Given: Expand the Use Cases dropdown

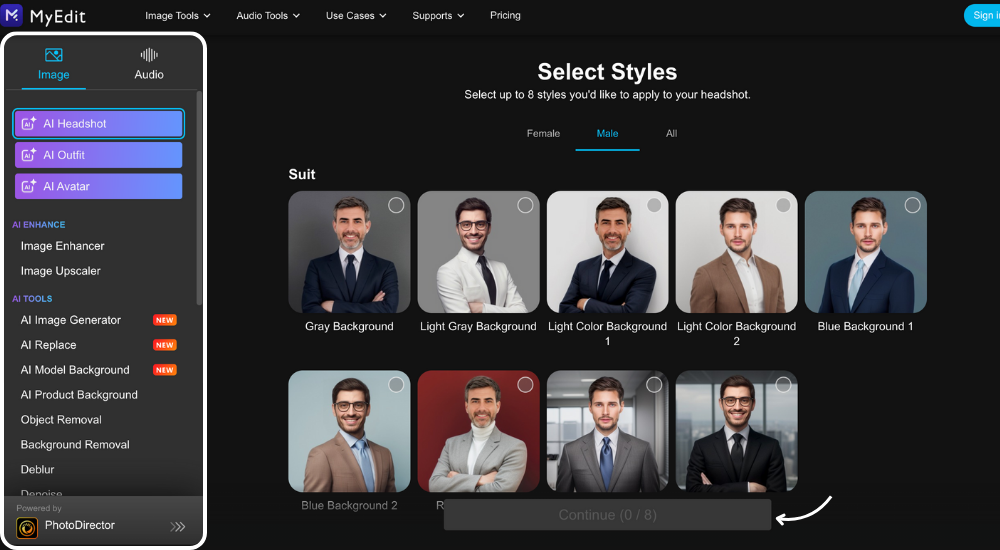Looking at the screenshot, I should click(x=356, y=15).
